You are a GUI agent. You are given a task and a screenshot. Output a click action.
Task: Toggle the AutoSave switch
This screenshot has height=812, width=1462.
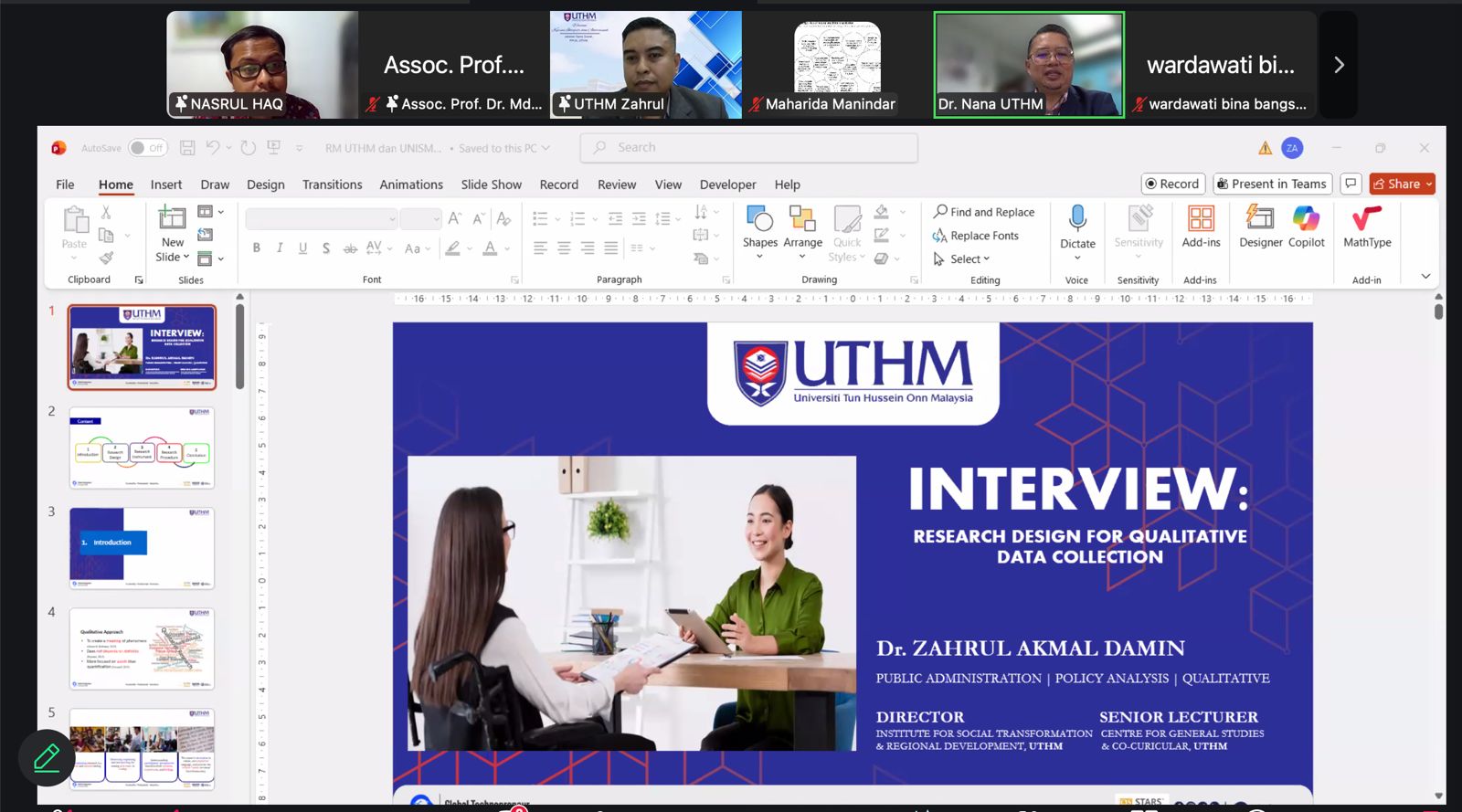coord(147,148)
